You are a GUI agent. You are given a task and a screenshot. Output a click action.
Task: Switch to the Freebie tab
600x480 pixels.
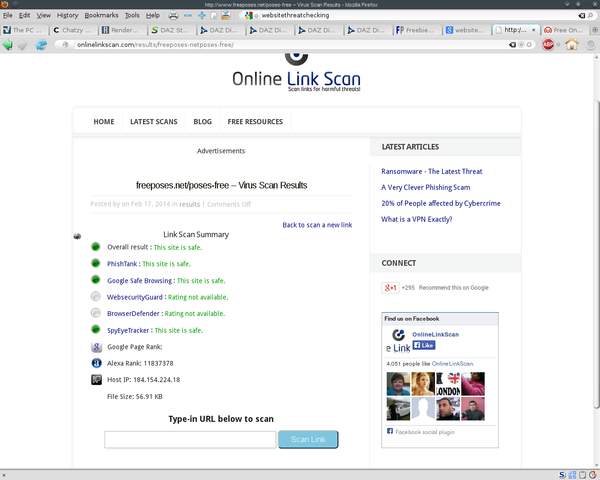click(417, 30)
